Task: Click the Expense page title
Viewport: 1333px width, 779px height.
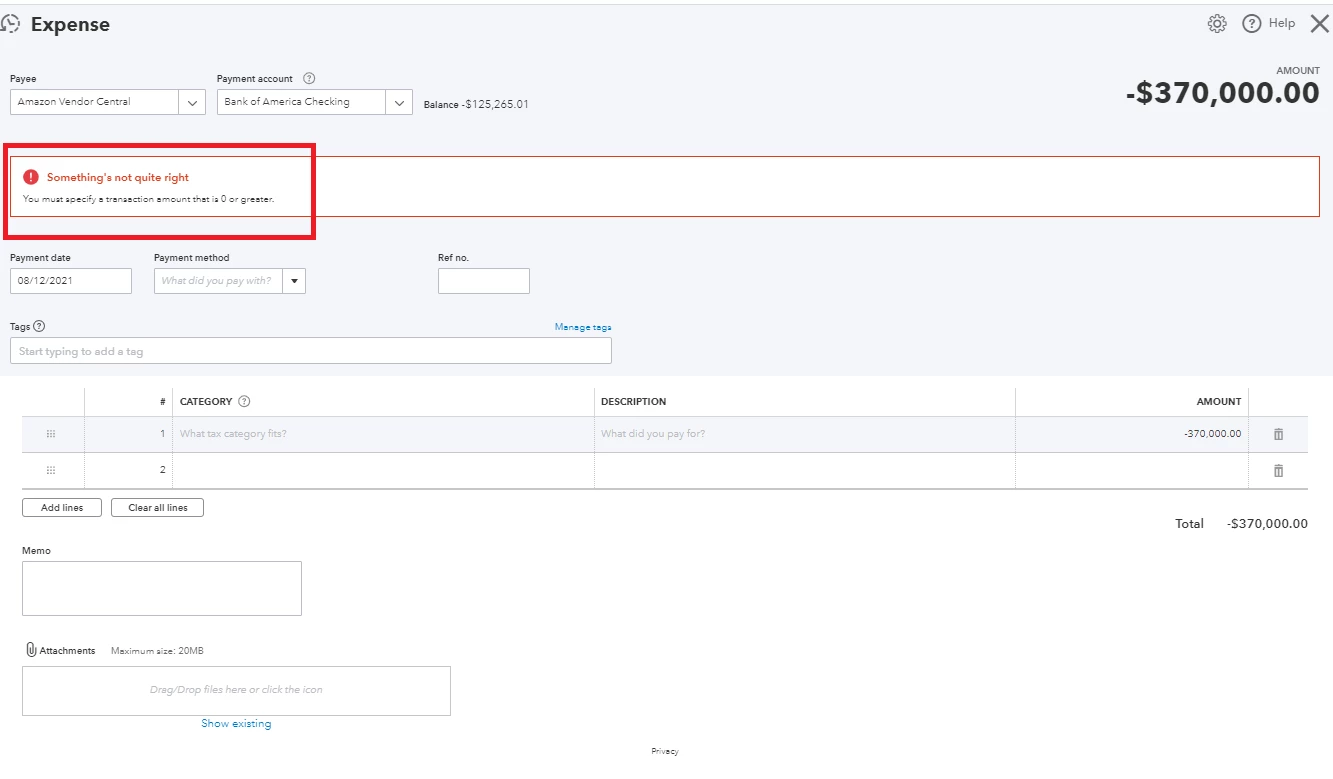Action: pos(70,25)
